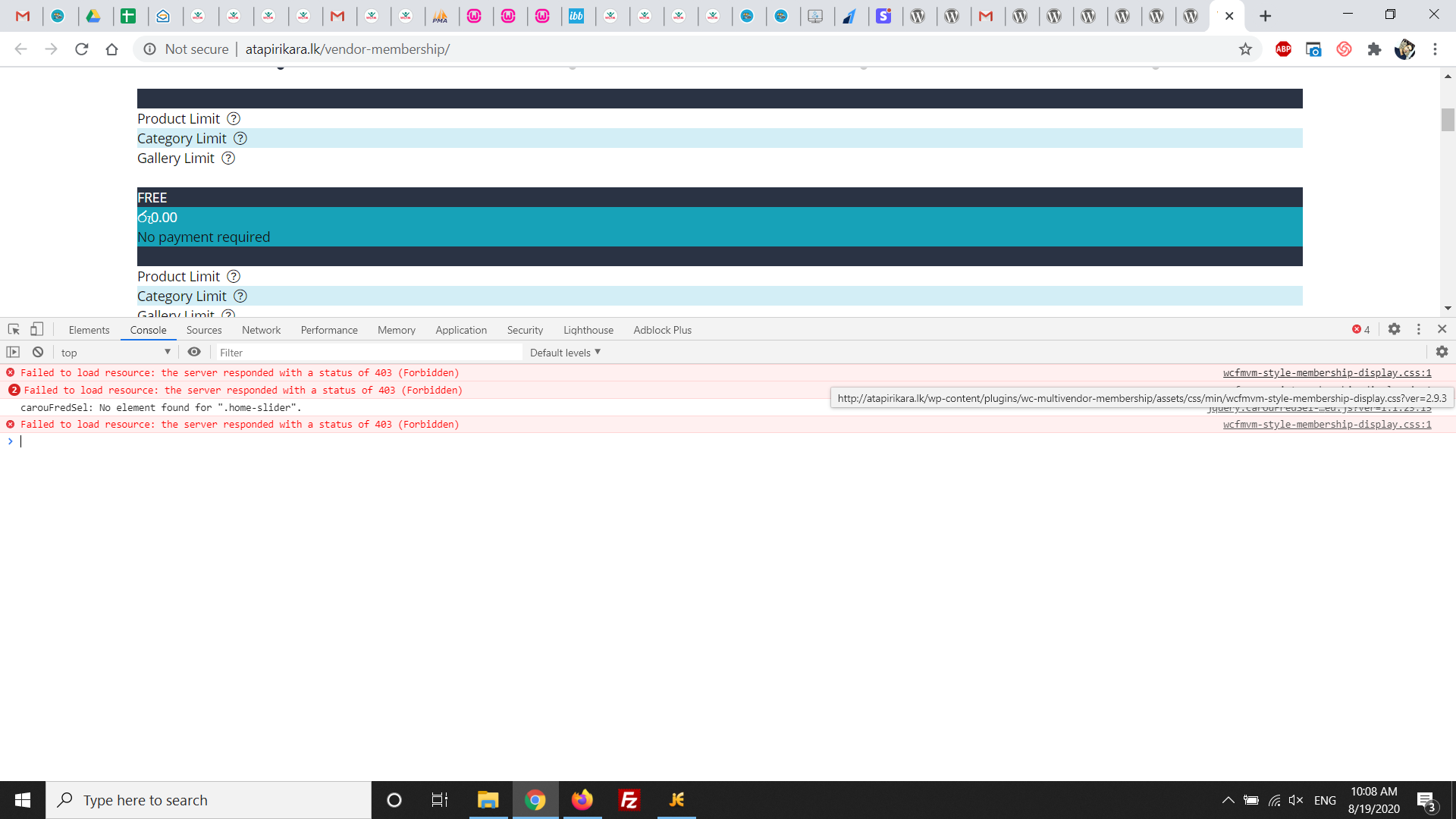Open FileZilla from the taskbar

point(629,800)
